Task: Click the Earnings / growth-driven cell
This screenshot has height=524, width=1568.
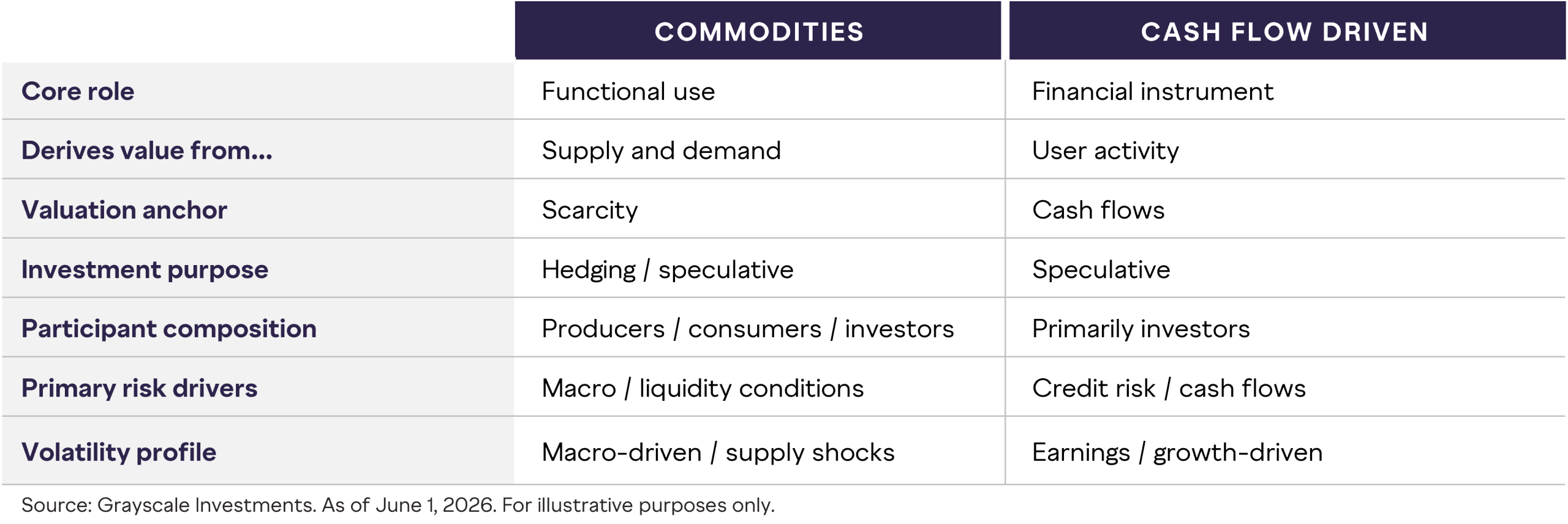Action: pos(1177,452)
